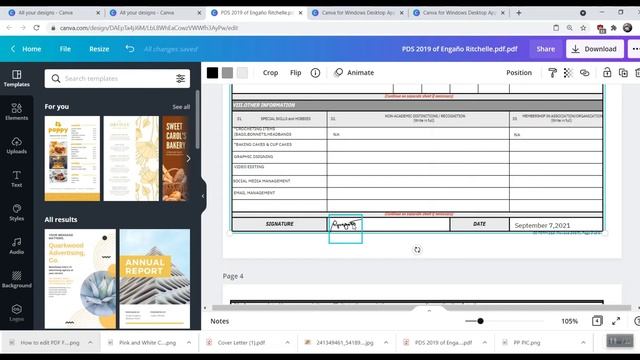Open the Elements sidebar panel
The height and width of the screenshot is (360, 640).
click(16, 112)
